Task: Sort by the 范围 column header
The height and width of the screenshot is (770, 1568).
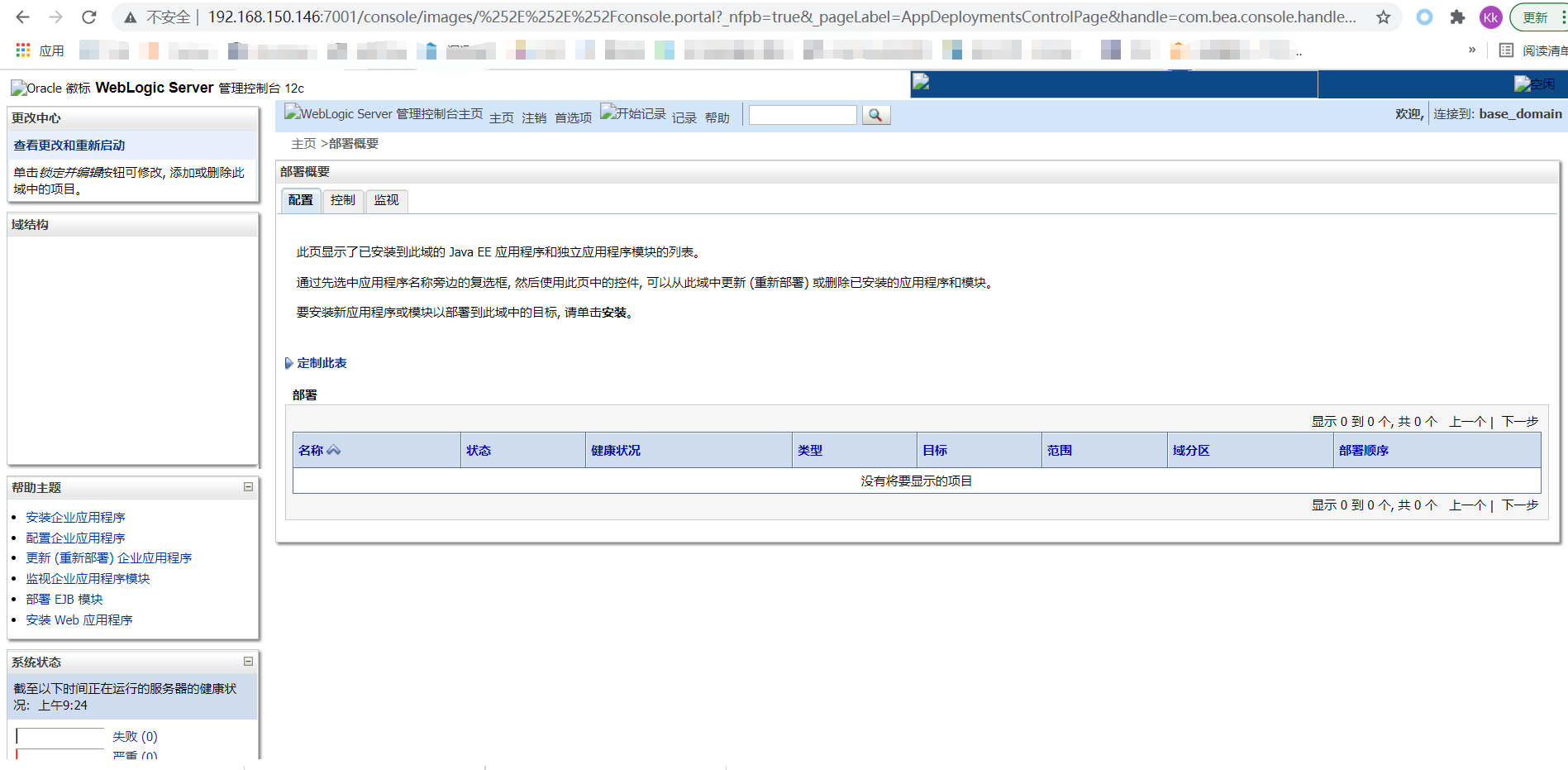Action: [x=1060, y=450]
